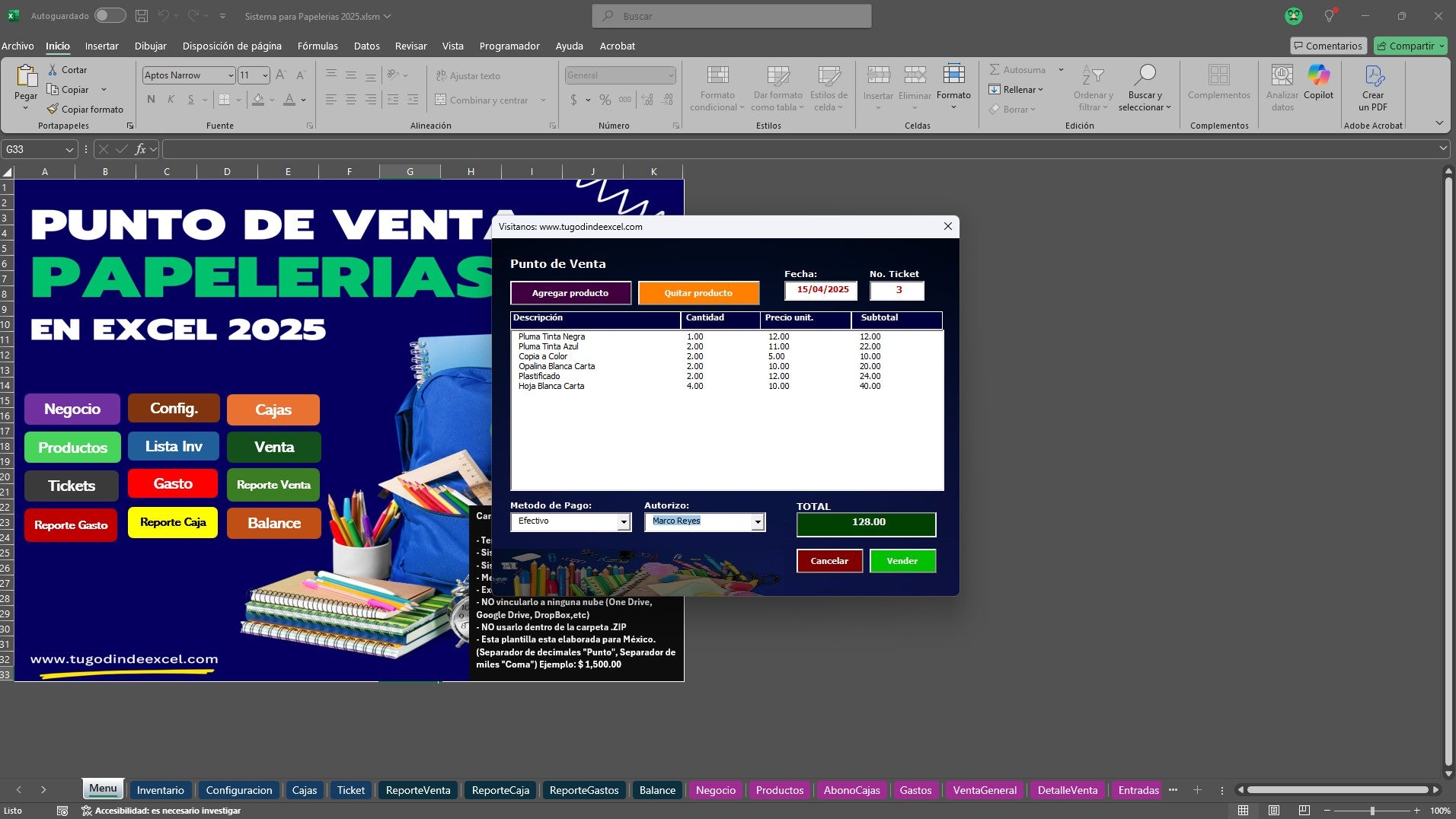Viewport: 1456px width, 819px height.
Task: Click Dar formato como tabla icon
Action: coord(777,75)
